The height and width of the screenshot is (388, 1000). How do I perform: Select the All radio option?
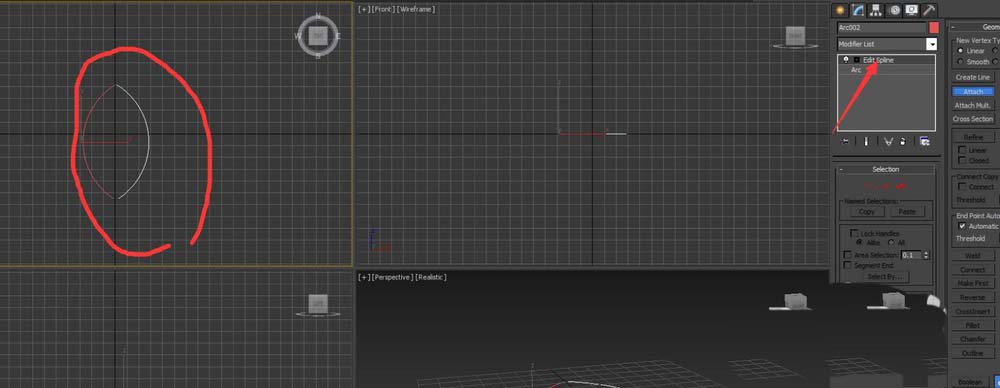point(892,242)
